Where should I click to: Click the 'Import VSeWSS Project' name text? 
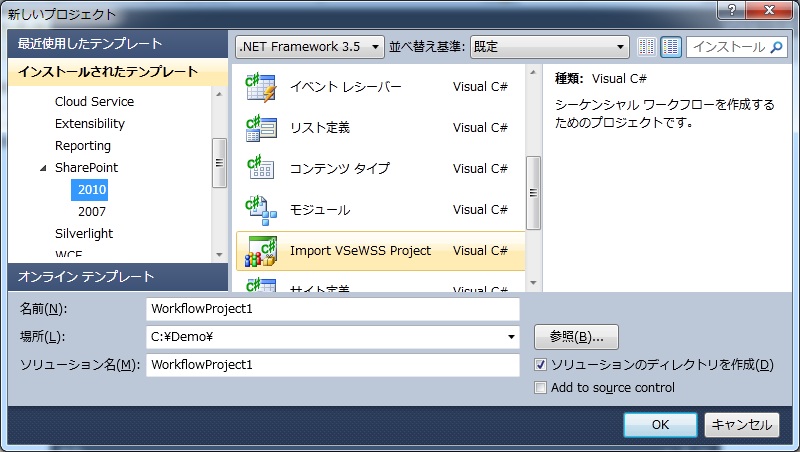point(360,250)
